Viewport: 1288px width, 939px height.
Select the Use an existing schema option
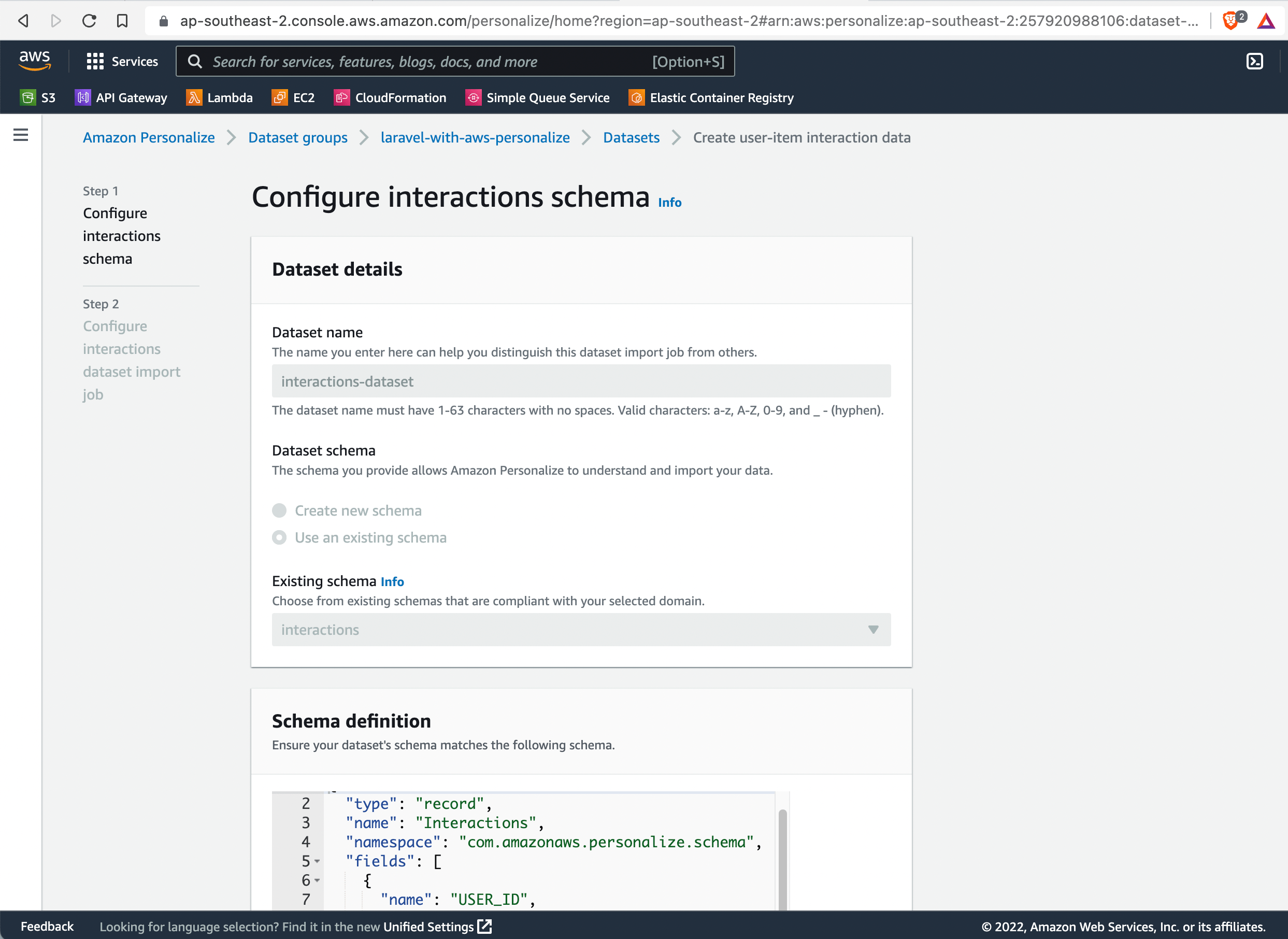click(280, 537)
